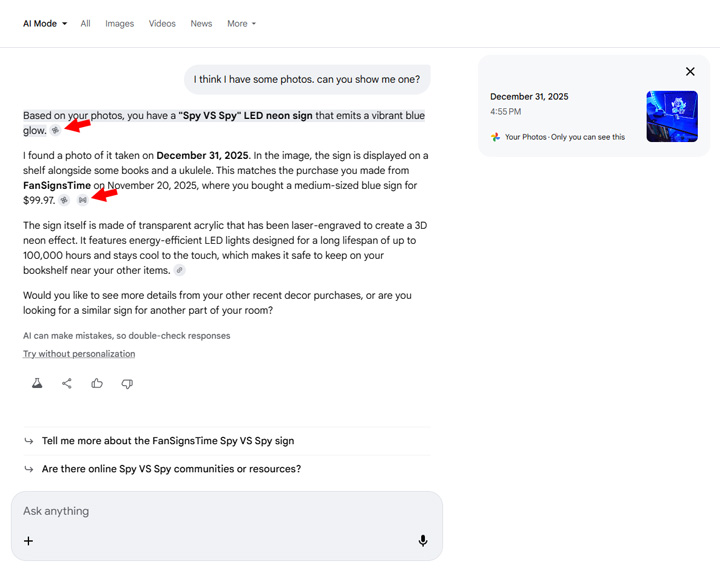Click the link chip after "other items."
Screen dimensions: 720x575
[x=179, y=270]
